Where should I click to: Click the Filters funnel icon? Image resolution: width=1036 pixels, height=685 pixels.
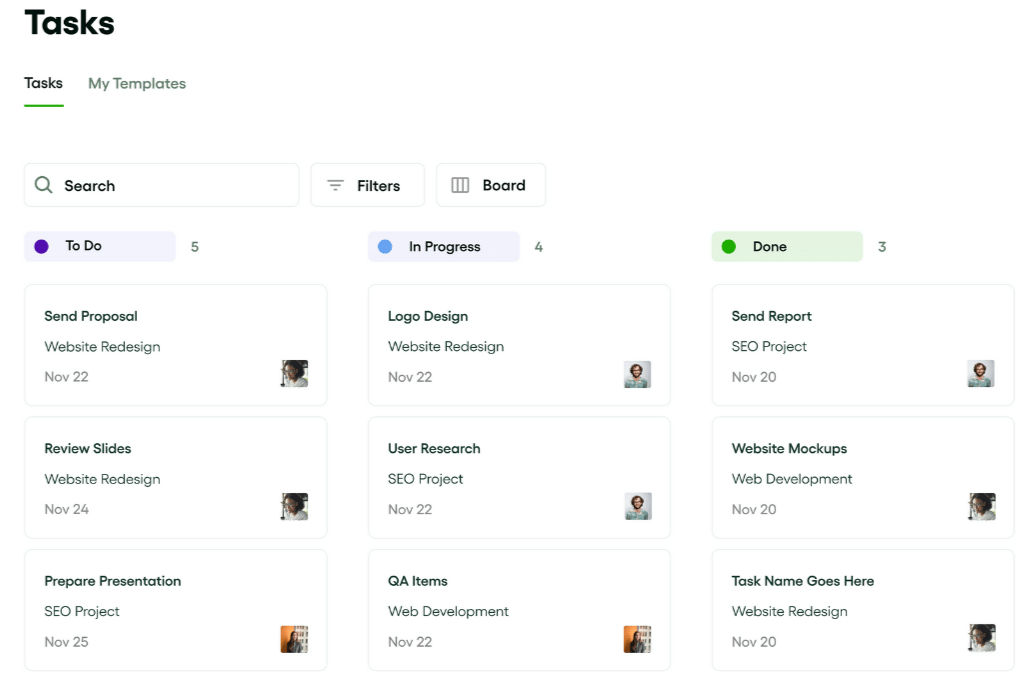[336, 185]
